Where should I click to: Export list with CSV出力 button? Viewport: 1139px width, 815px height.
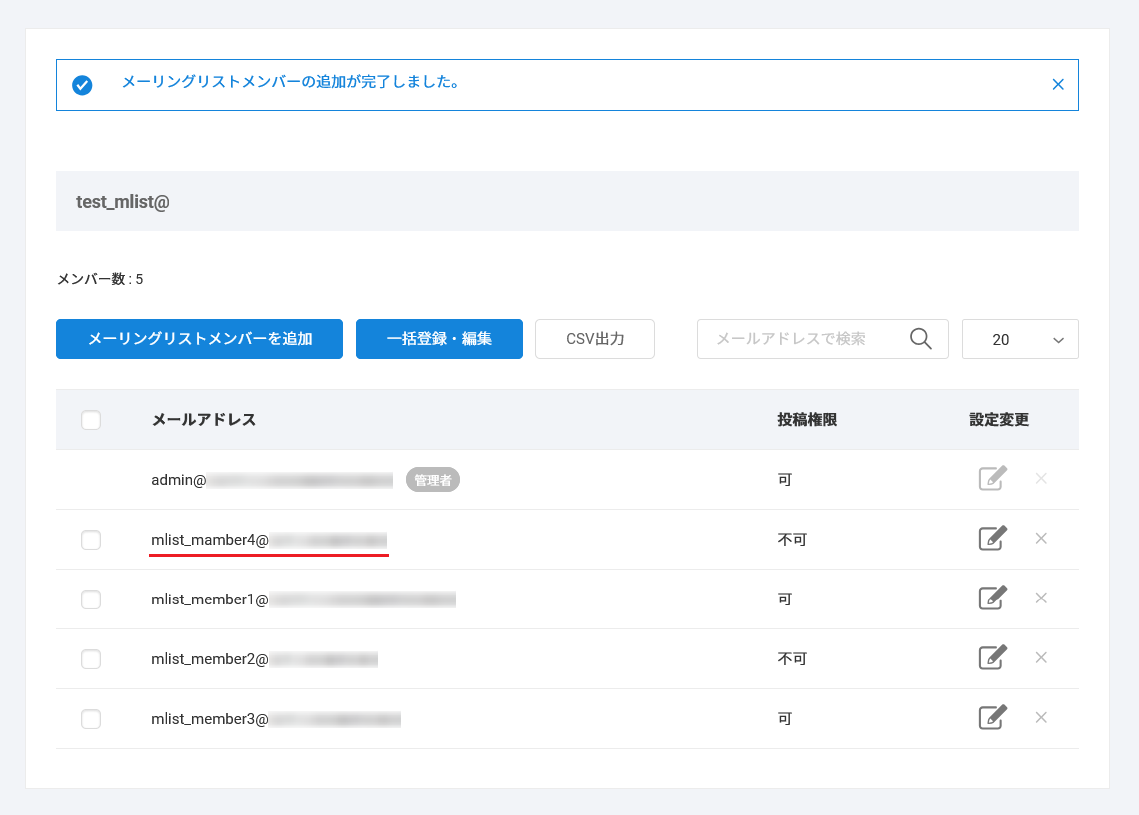595,339
